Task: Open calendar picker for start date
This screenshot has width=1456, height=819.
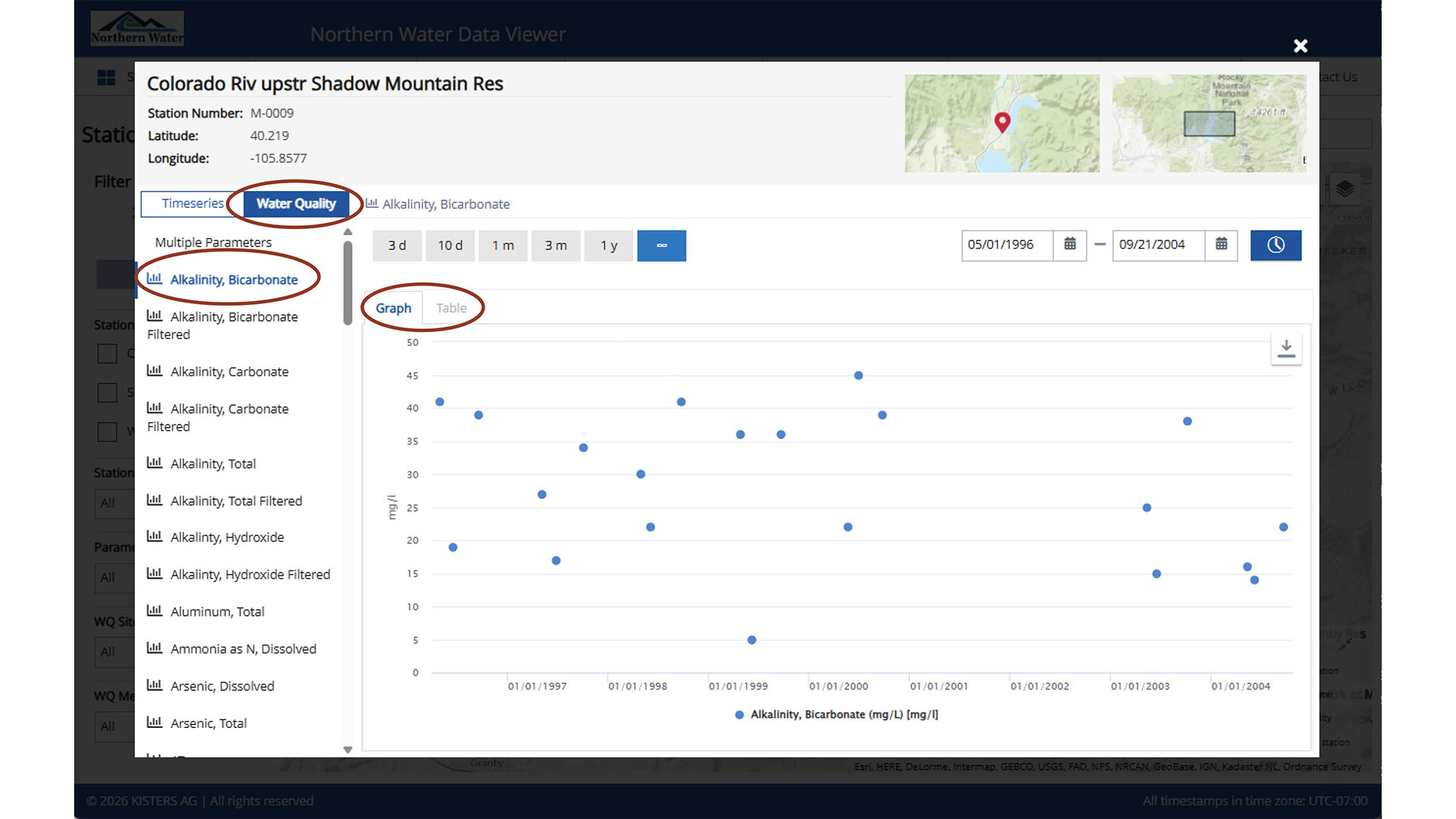Action: pos(1070,245)
